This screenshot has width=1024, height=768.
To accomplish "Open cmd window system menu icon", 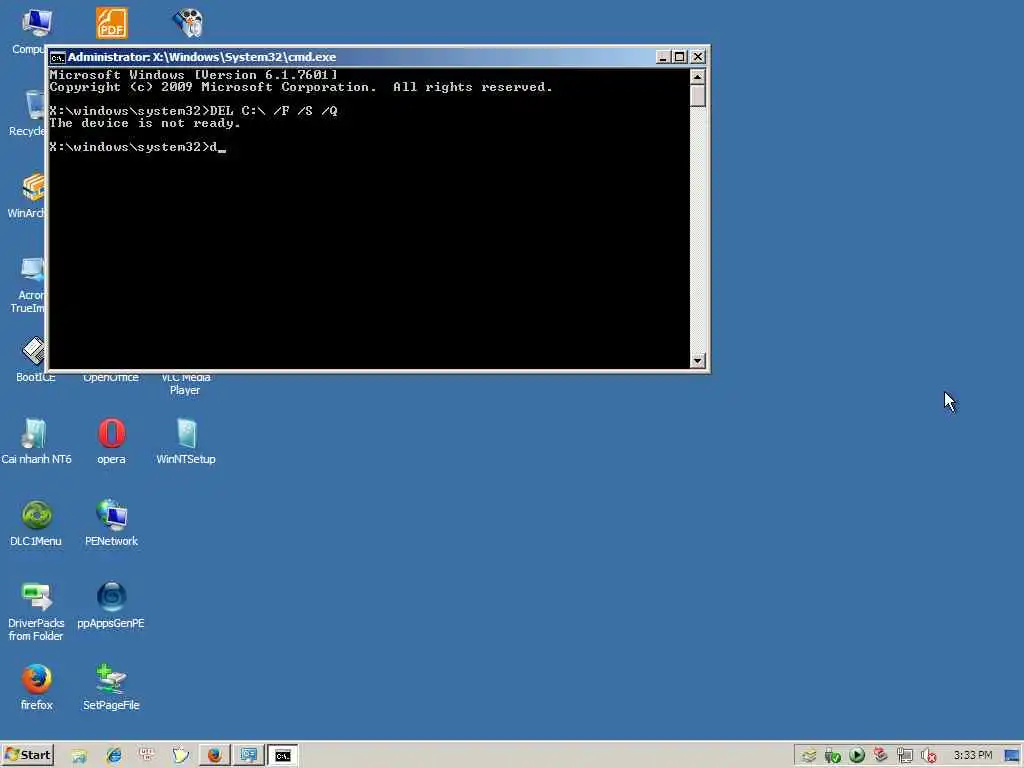I will [x=57, y=57].
